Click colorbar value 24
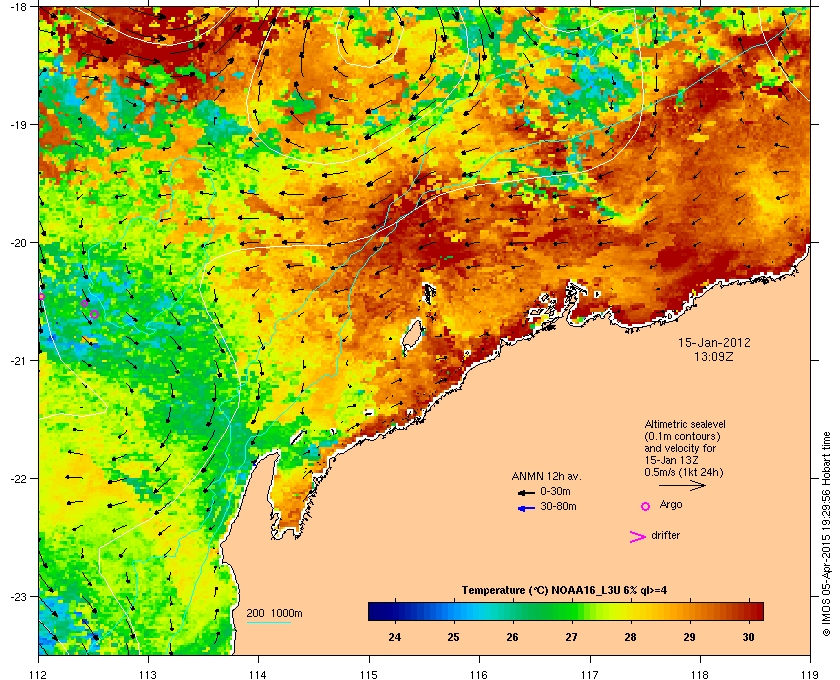Image resolution: width=840 pixels, height=680 pixels. [395, 637]
